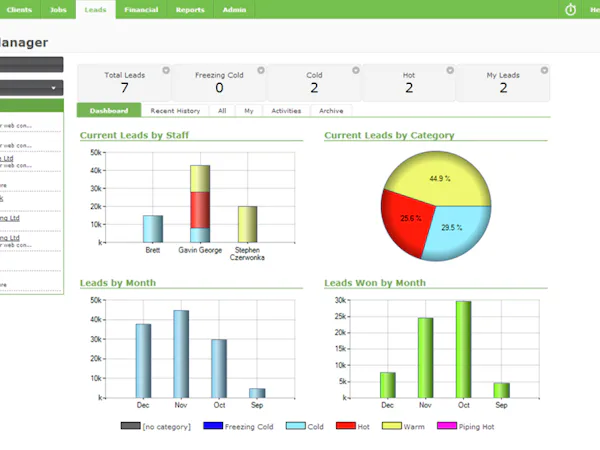600x450 pixels.
Task: Click the round icon on the Hot card
Action: tap(450, 70)
